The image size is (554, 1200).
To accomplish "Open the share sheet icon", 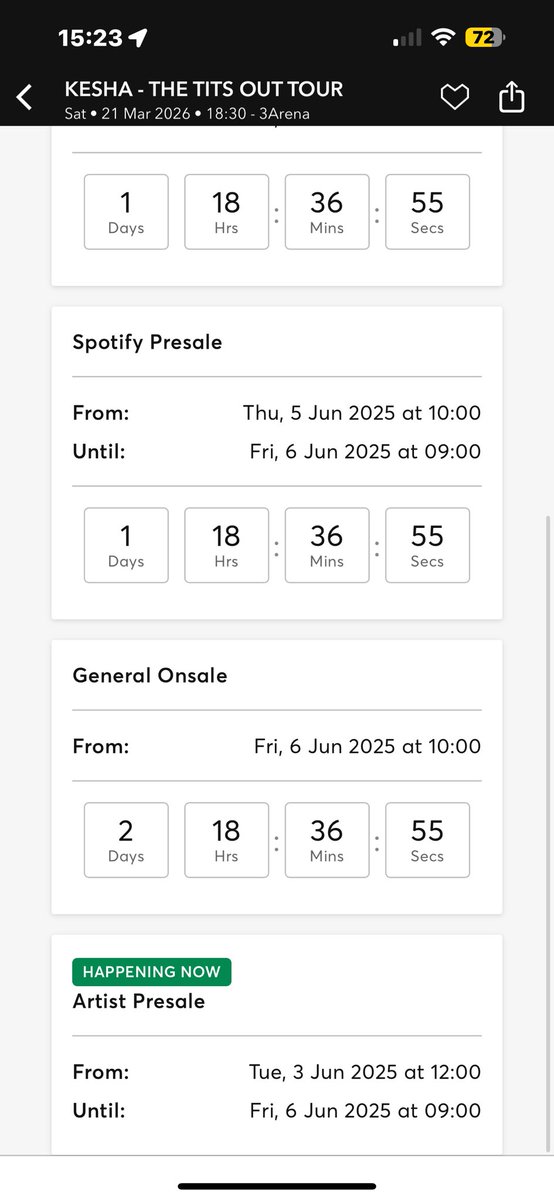I will pos(511,96).
